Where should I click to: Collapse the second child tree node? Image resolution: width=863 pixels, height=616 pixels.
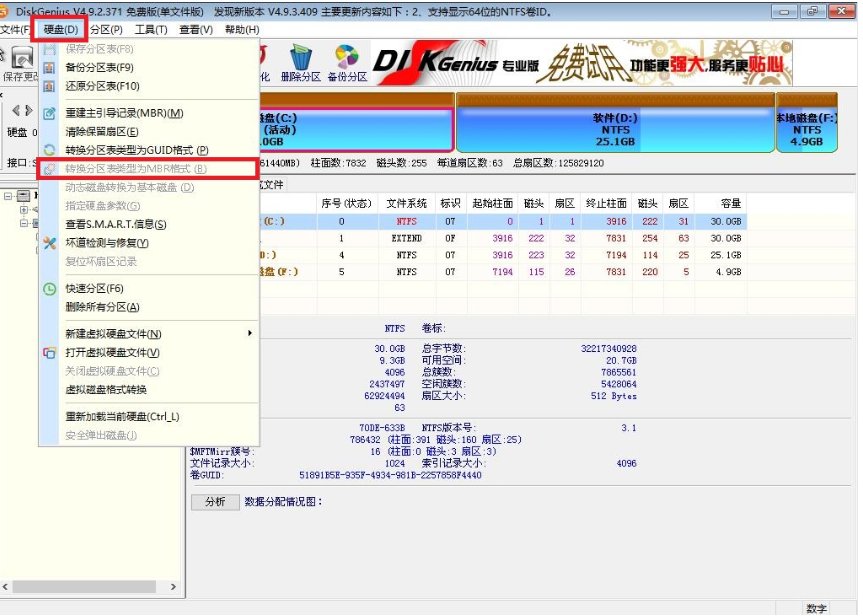click(x=24, y=223)
